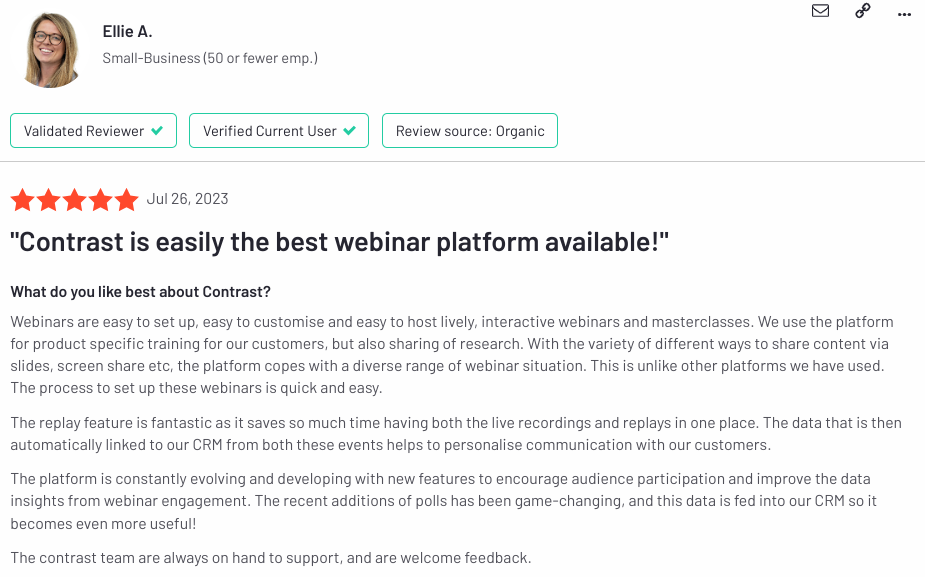Click the third orange rating star
Image resolution: width=925 pixels, height=577 pixels.
pyautogui.click(x=74, y=199)
